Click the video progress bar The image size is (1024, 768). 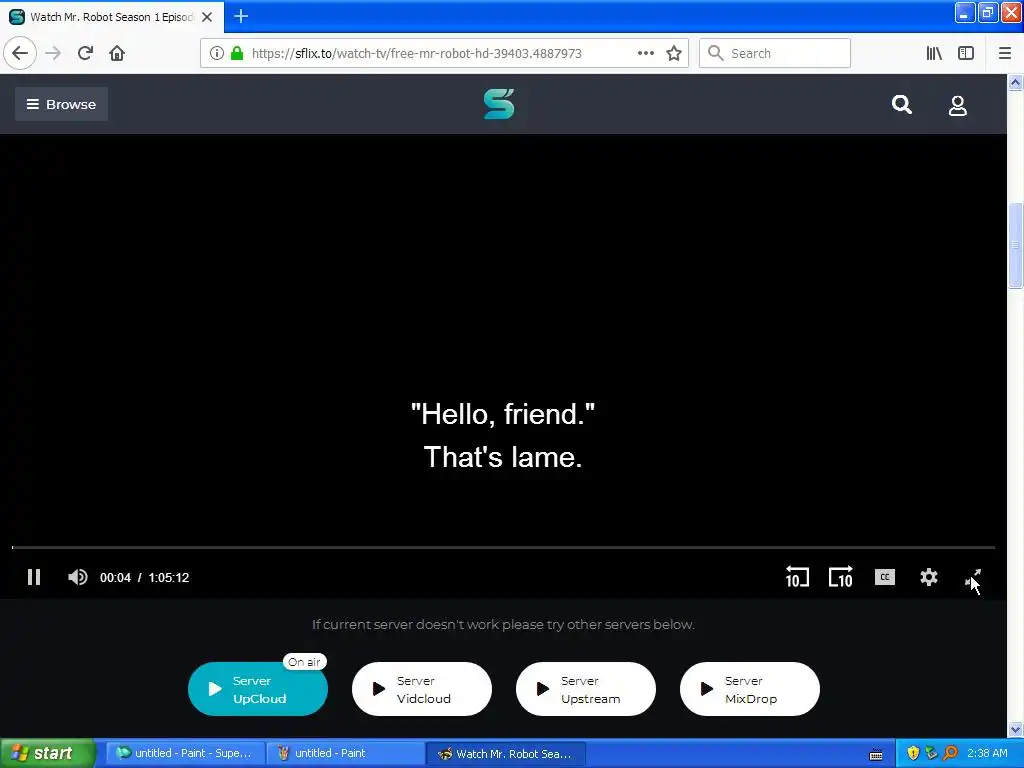point(503,547)
